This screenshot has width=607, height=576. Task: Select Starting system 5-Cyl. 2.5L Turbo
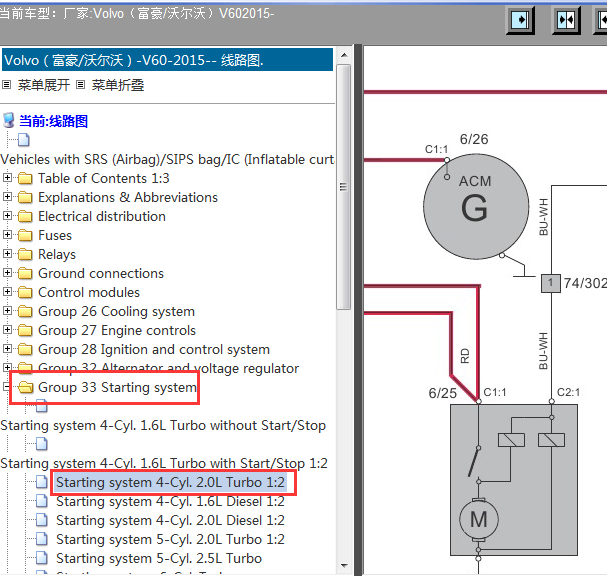tap(159, 558)
